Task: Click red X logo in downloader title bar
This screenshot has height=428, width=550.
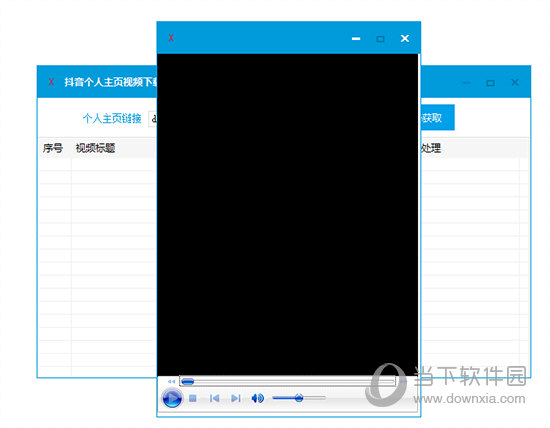Action: click(x=51, y=82)
